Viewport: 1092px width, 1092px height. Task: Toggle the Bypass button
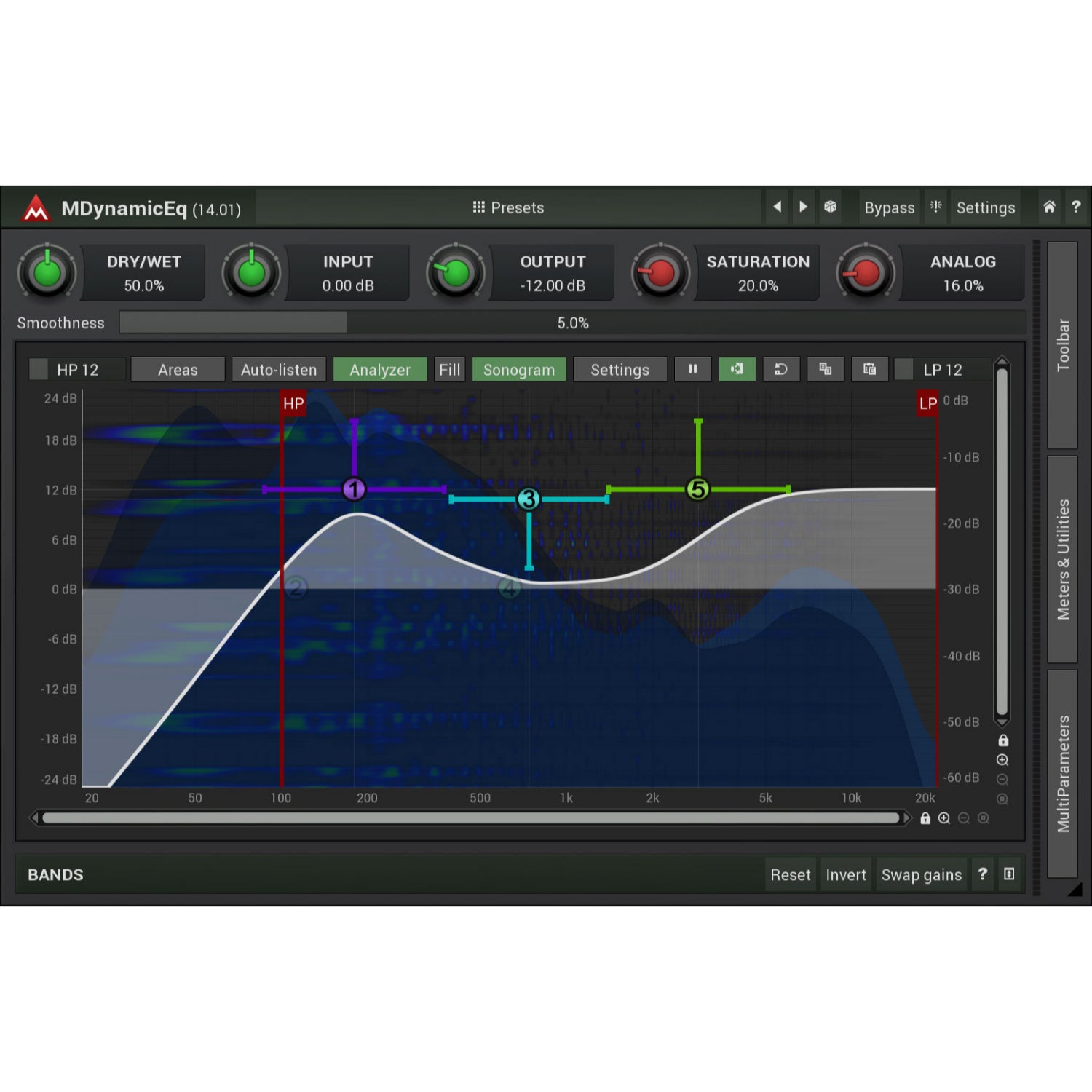point(889,207)
